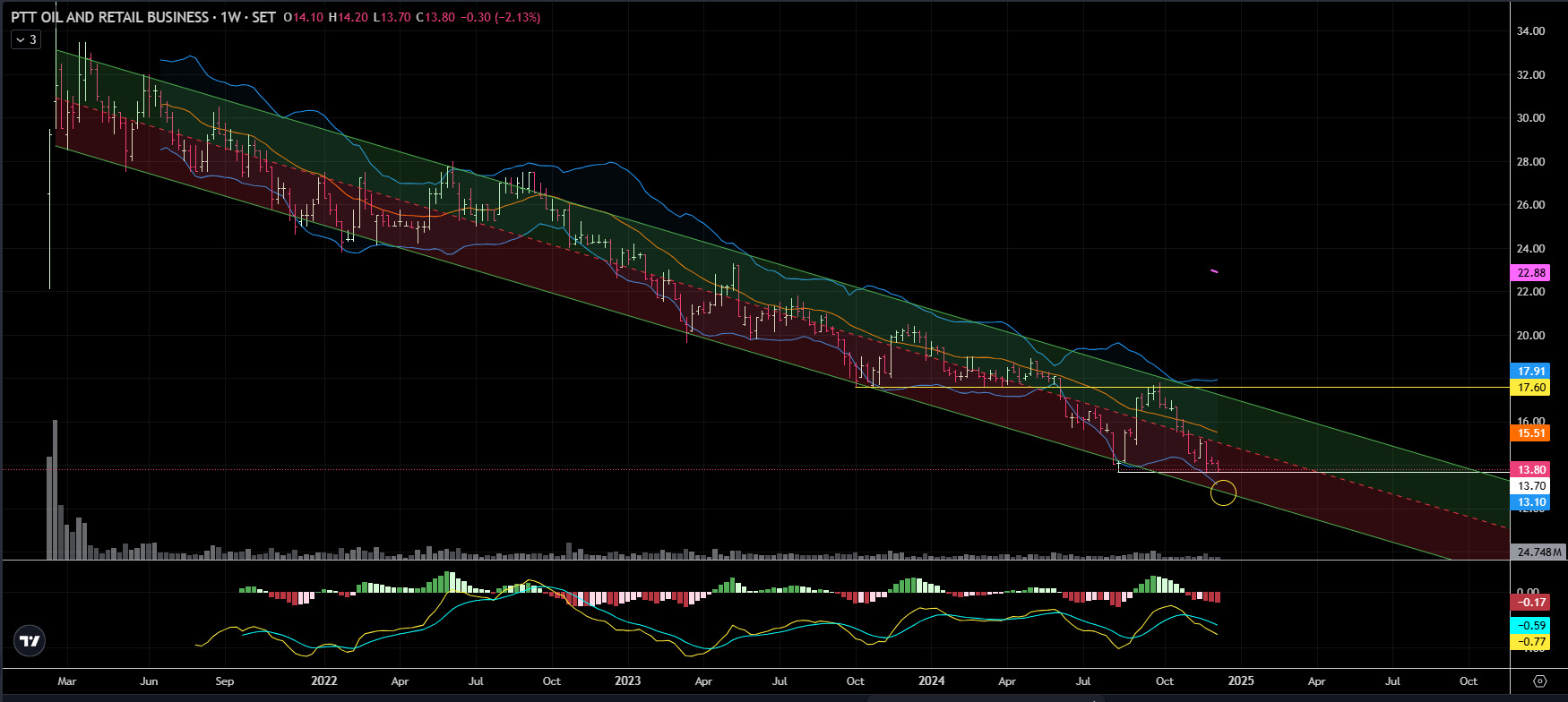The height and width of the screenshot is (702, 1568).
Task: Click the O14.10 open value in header
Action: [x=303, y=17]
